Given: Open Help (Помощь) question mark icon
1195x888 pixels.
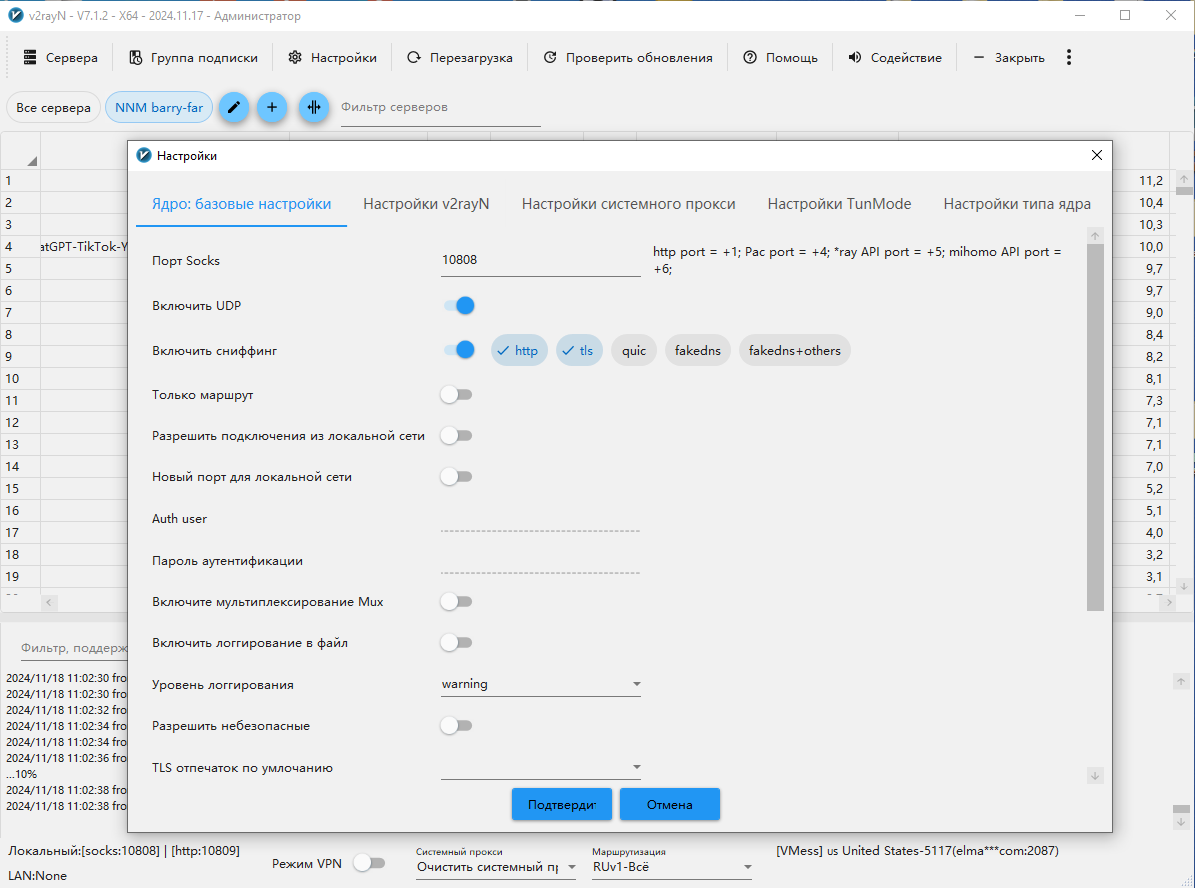Looking at the screenshot, I should [x=750, y=58].
